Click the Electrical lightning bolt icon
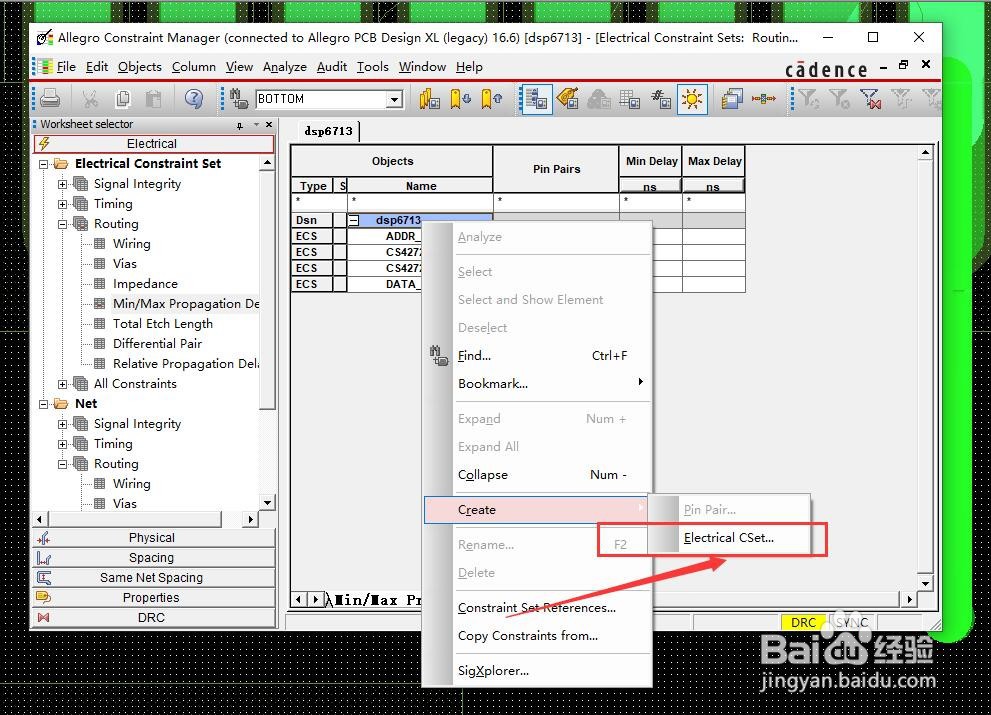 (44, 144)
